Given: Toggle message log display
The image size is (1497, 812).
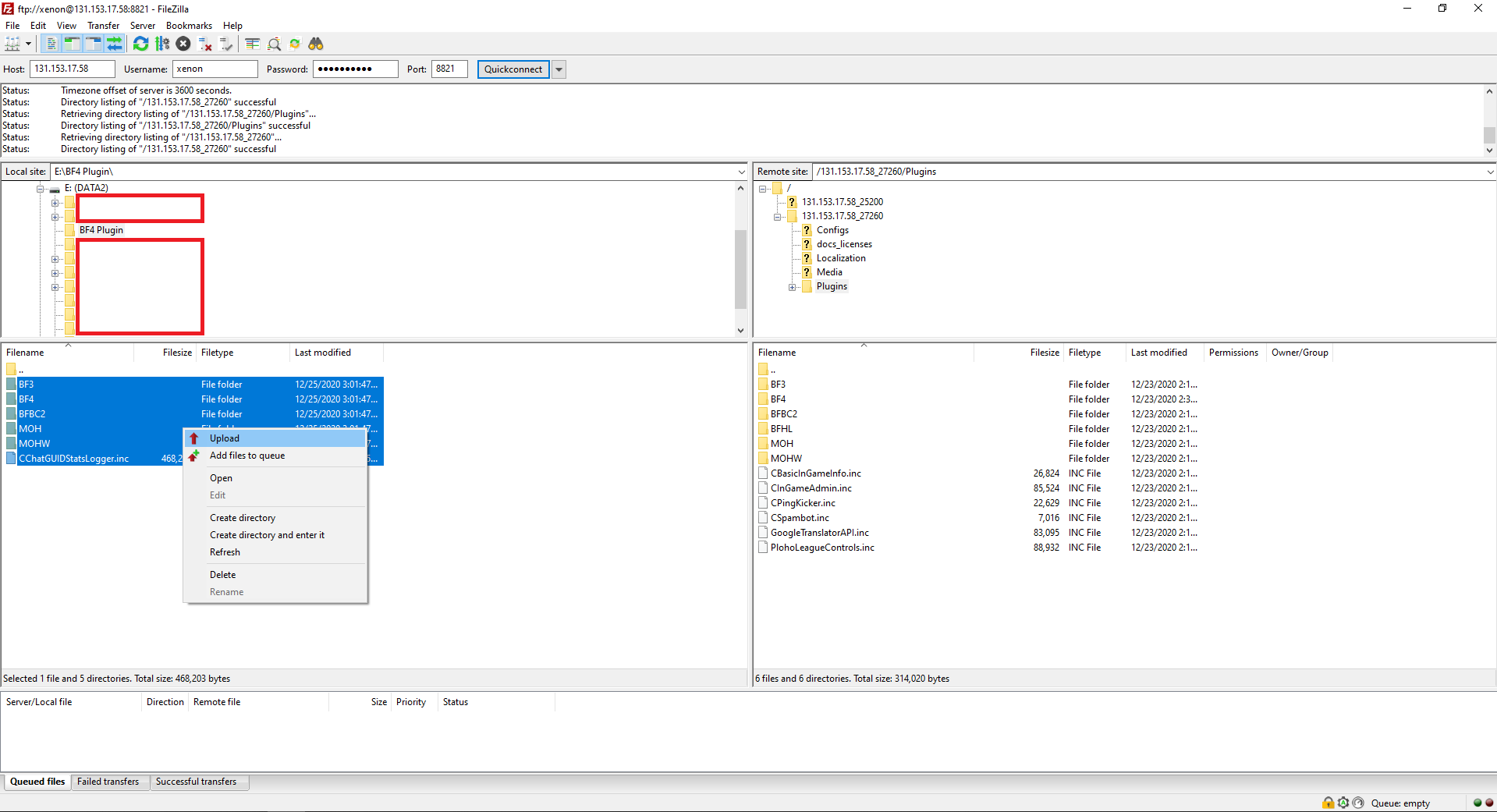Looking at the screenshot, I should [51, 44].
